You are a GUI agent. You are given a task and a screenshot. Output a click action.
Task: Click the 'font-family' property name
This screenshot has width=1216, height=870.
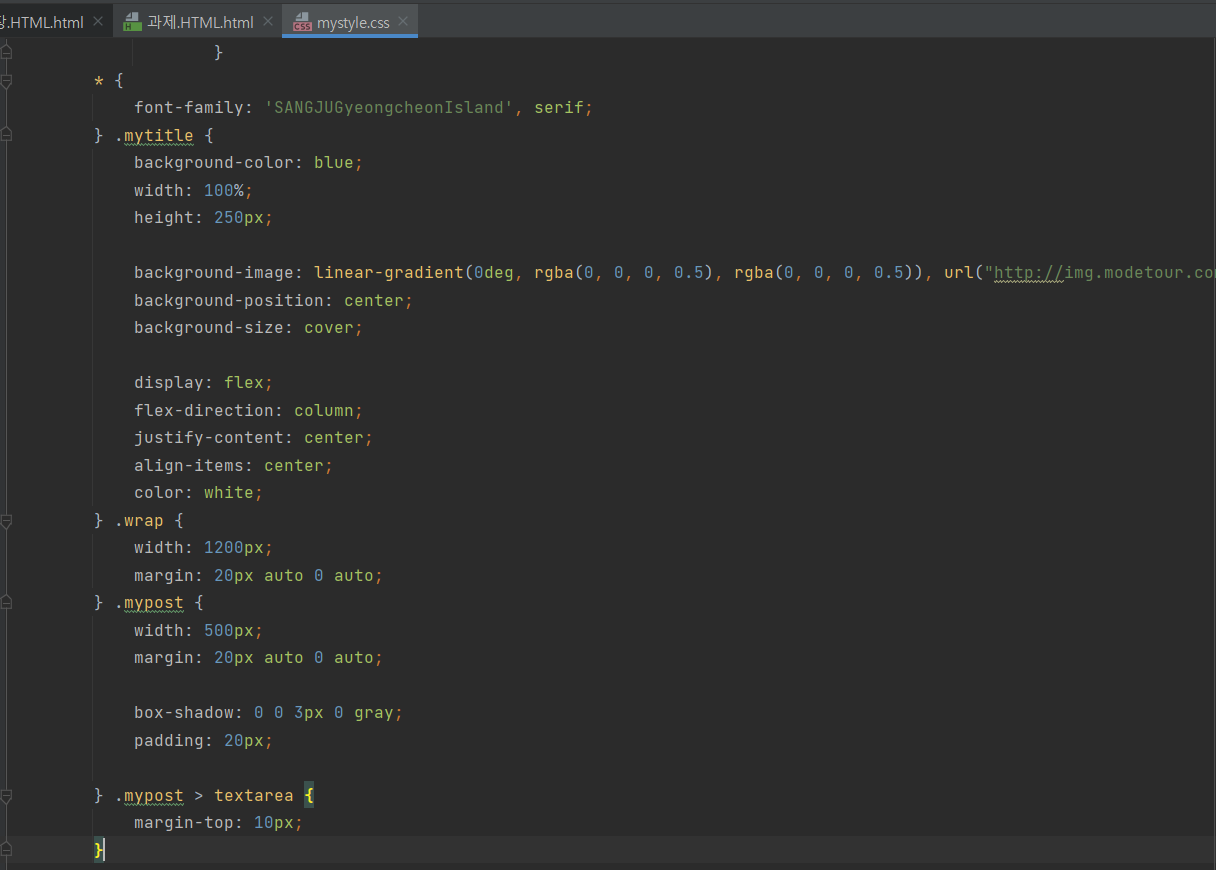(189, 108)
